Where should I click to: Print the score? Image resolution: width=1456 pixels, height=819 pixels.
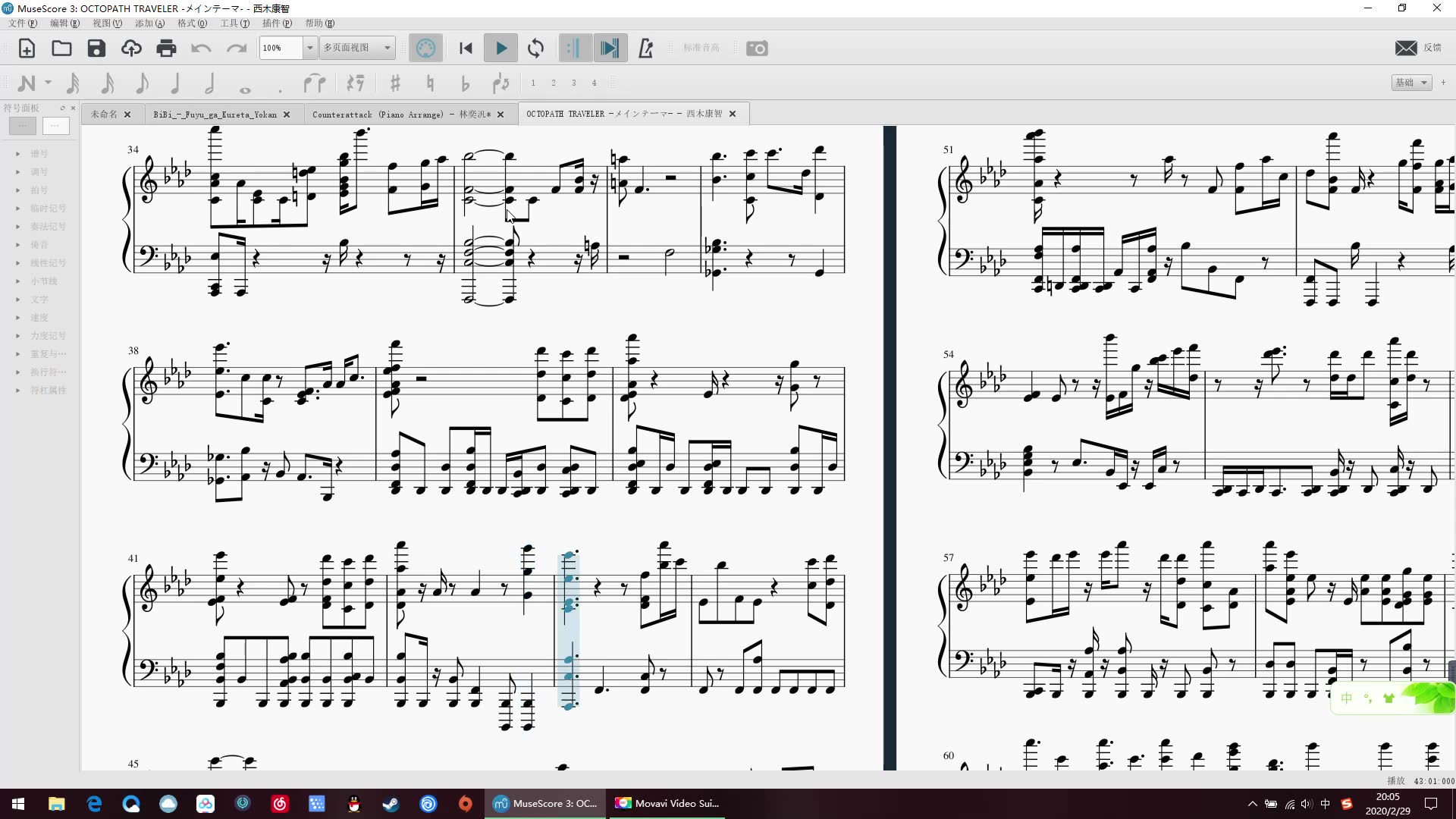[166, 49]
